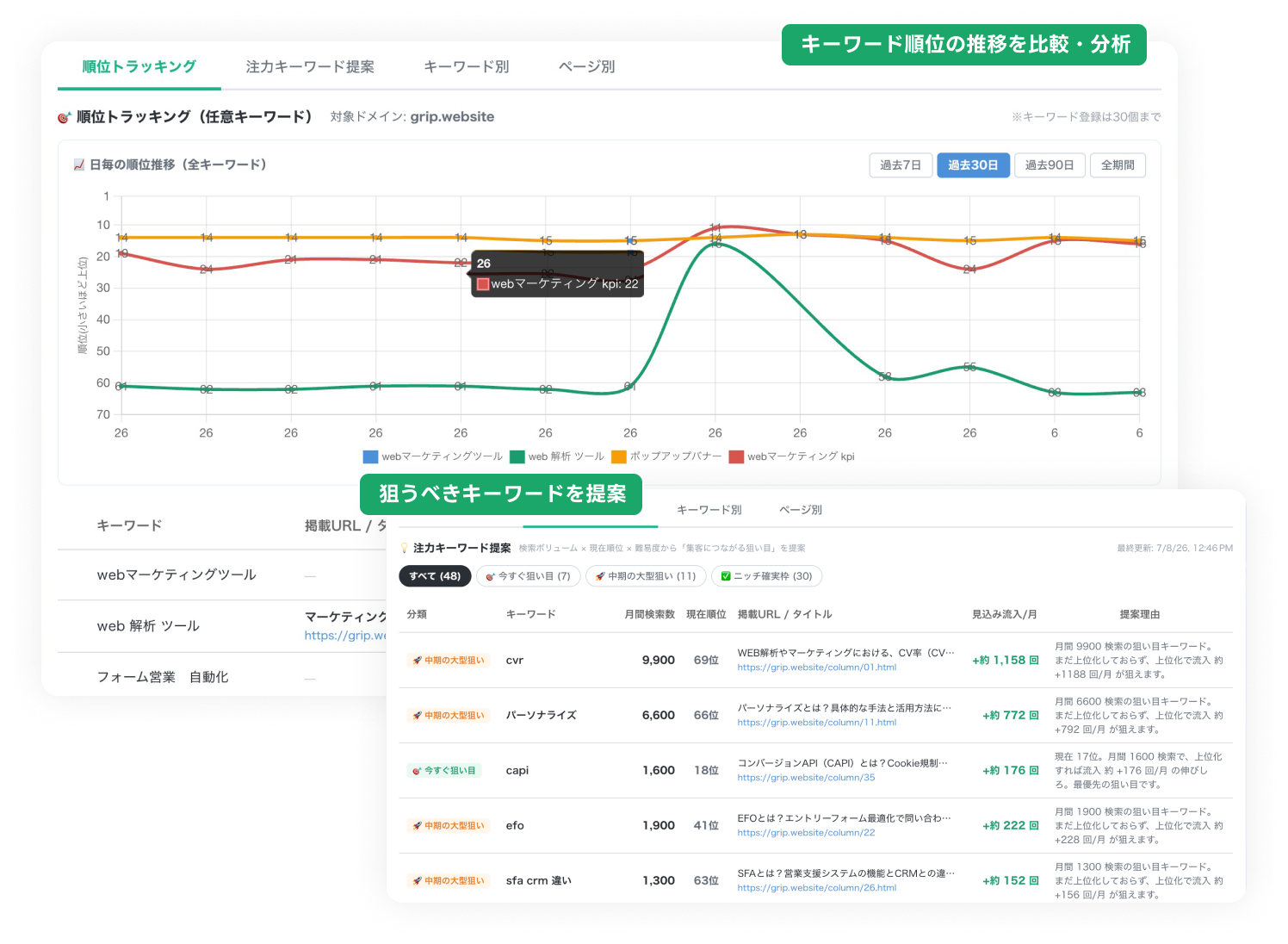
Task: Click the rocket icon in パーソナライズ row badge
Action: (417, 716)
